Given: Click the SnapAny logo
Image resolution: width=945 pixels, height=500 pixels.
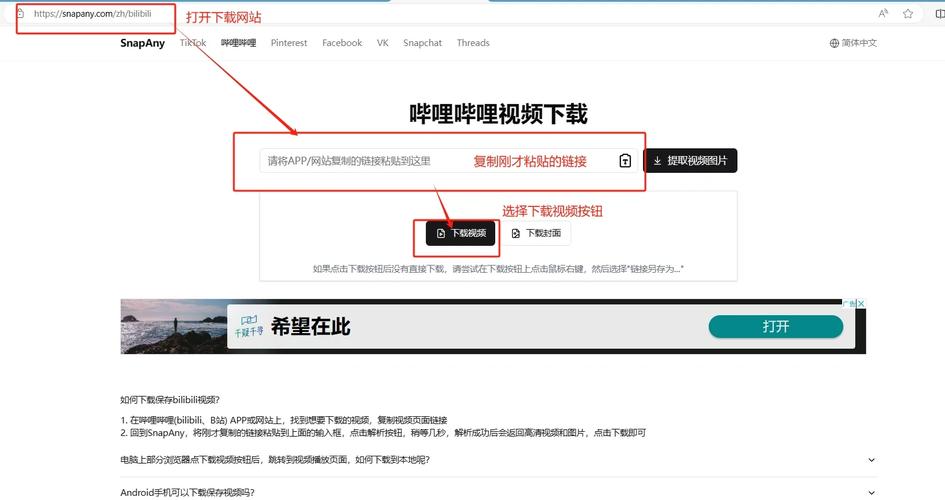Looking at the screenshot, I should coord(143,43).
